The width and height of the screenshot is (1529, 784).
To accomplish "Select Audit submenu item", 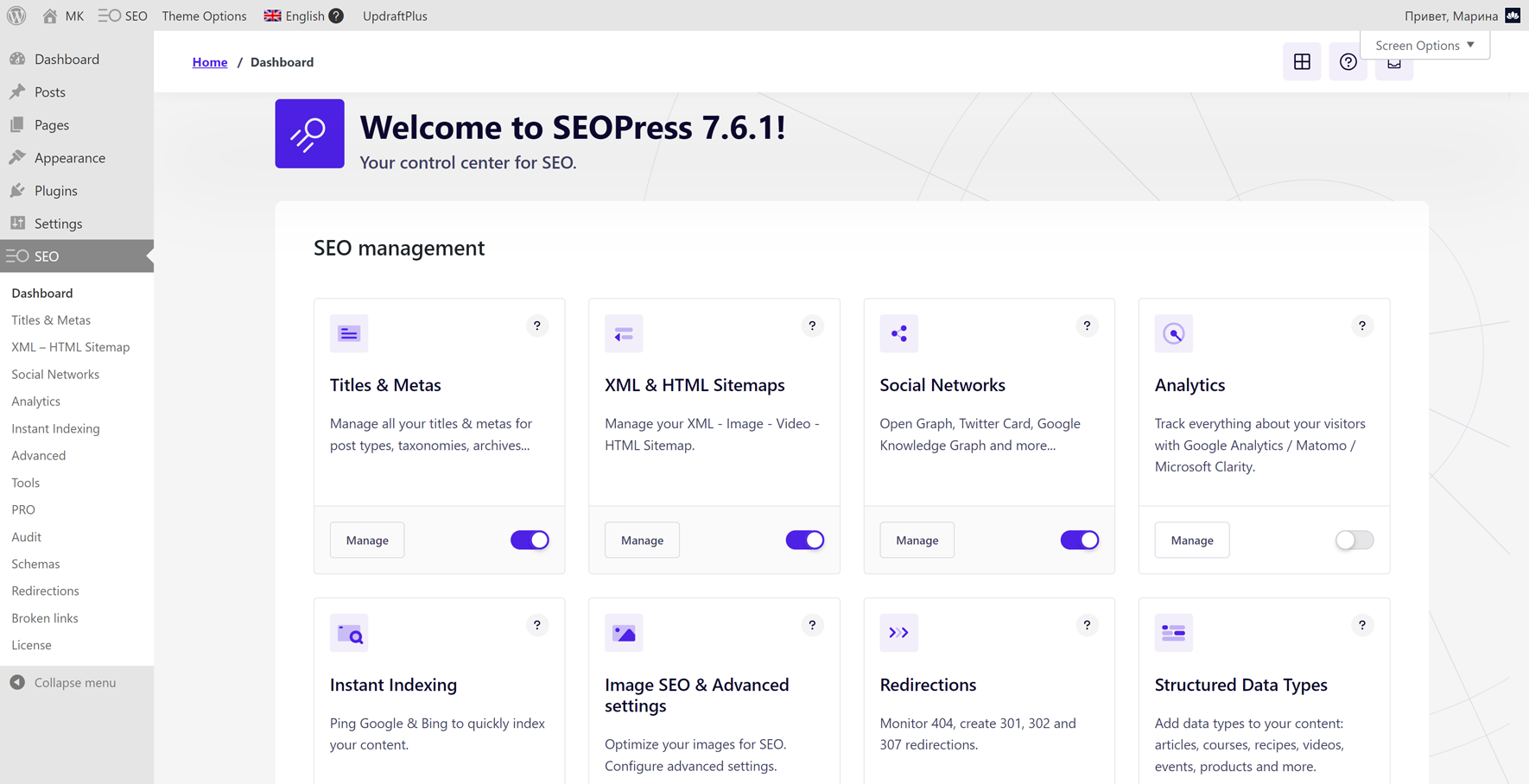I will pyautogui.click(x=26, y=536).
